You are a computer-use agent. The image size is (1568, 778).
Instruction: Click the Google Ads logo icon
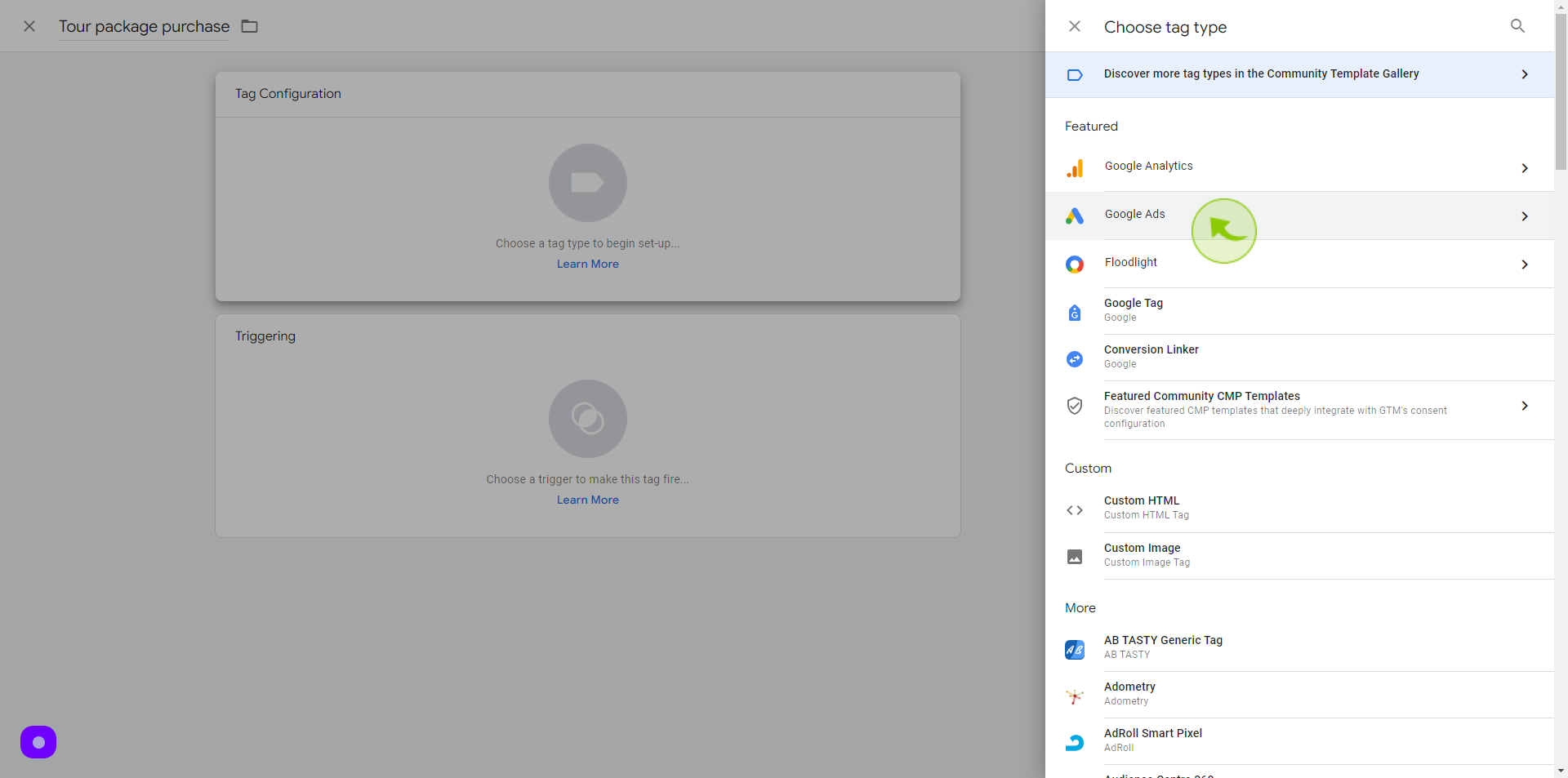1075,216
